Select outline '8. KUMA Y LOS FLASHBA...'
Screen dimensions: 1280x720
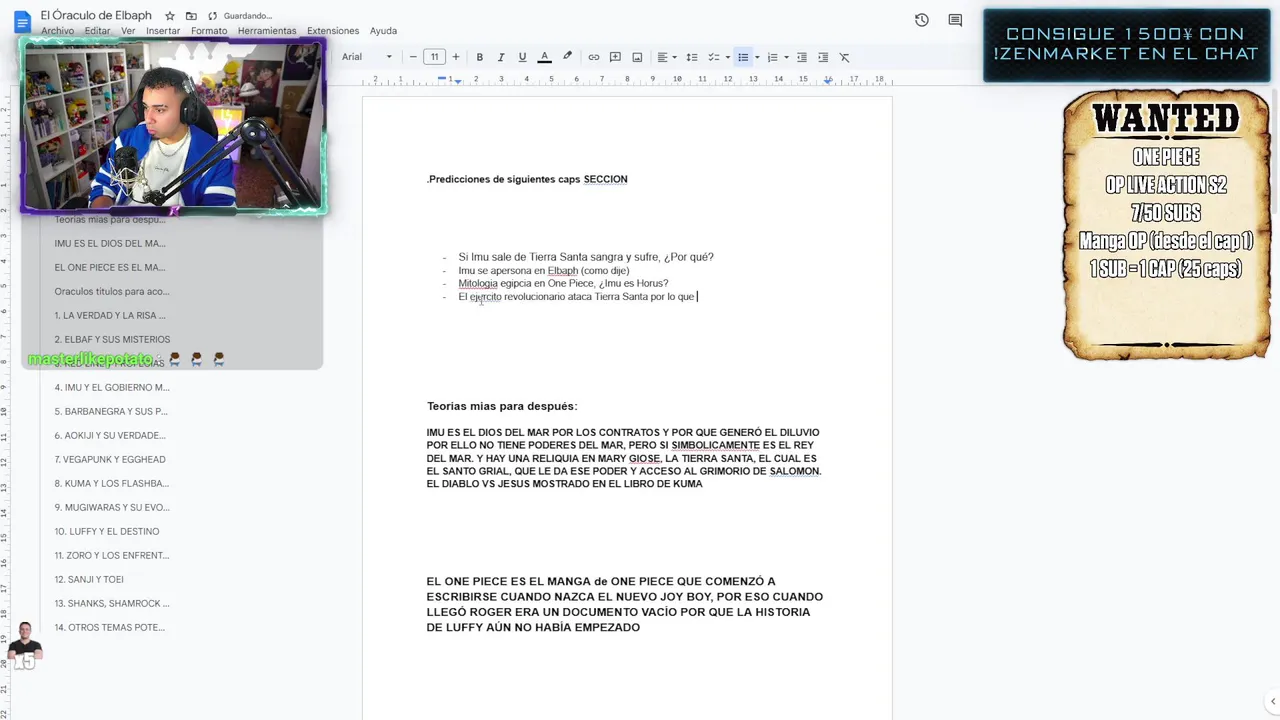pyautogui.click(x=112, y=483)
